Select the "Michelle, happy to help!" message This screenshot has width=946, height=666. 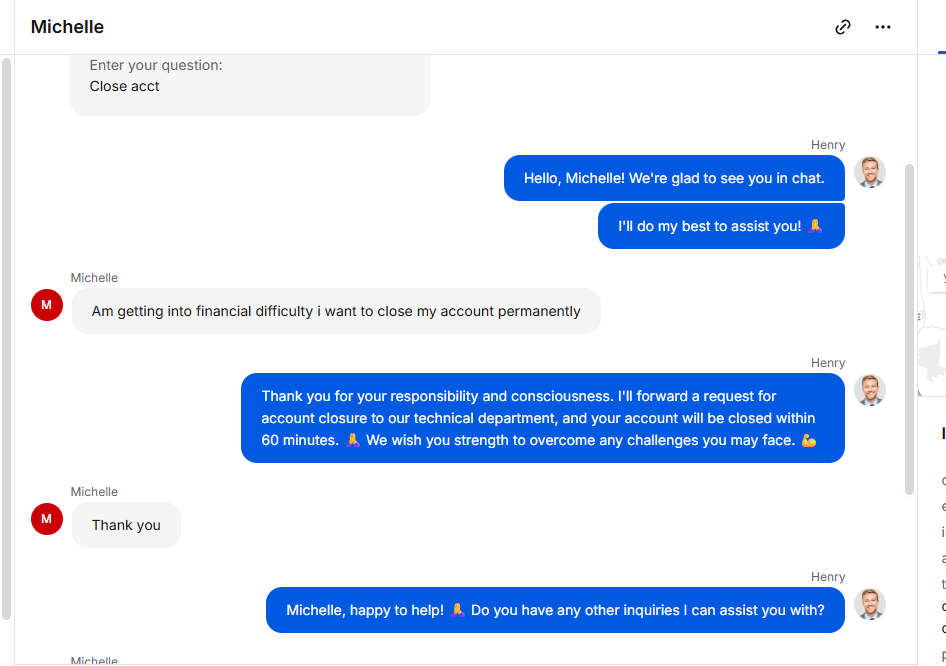pyautogui.click(x=555, y=610)
